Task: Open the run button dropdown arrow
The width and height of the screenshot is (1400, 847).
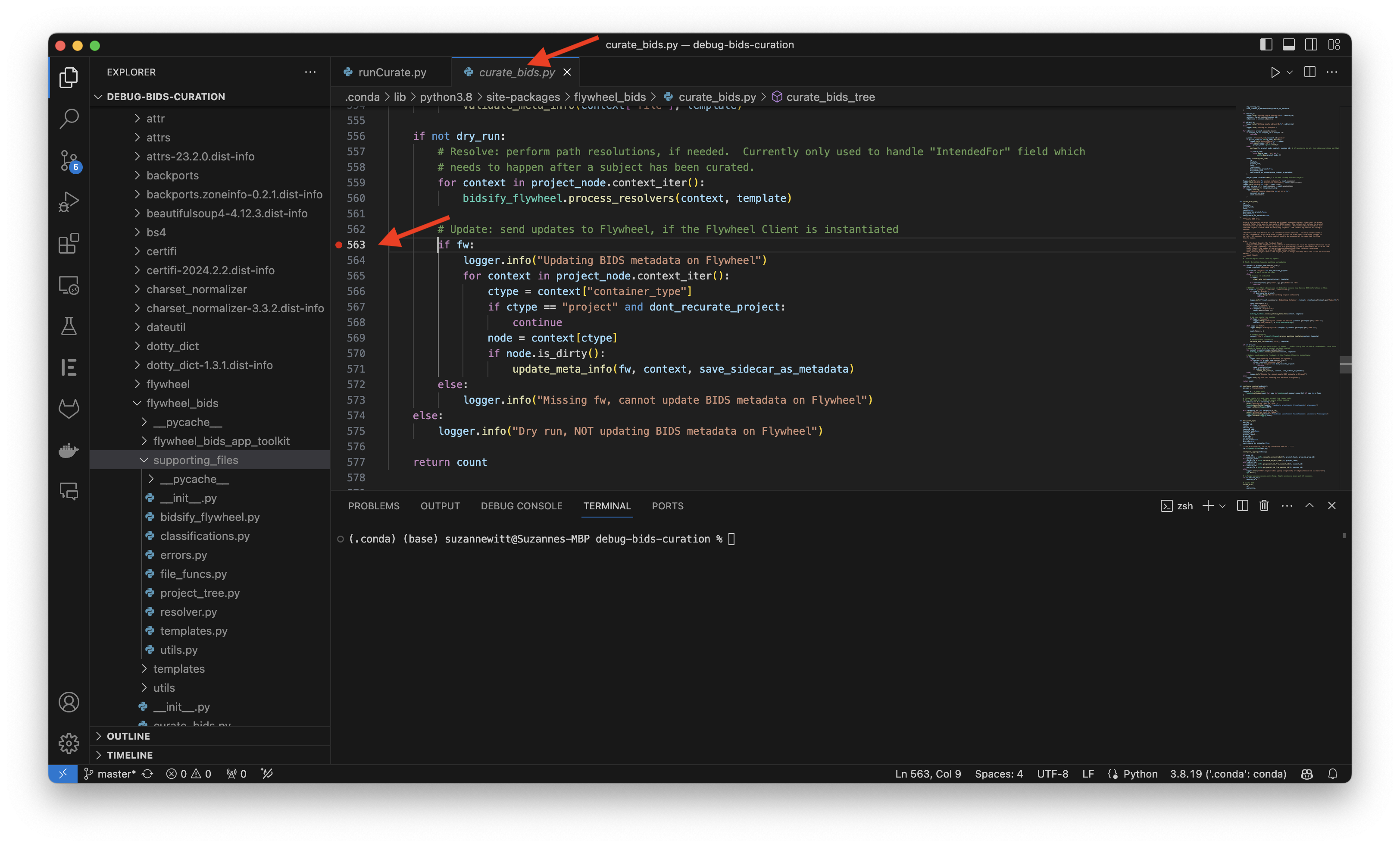Action: pos(1290,72)
